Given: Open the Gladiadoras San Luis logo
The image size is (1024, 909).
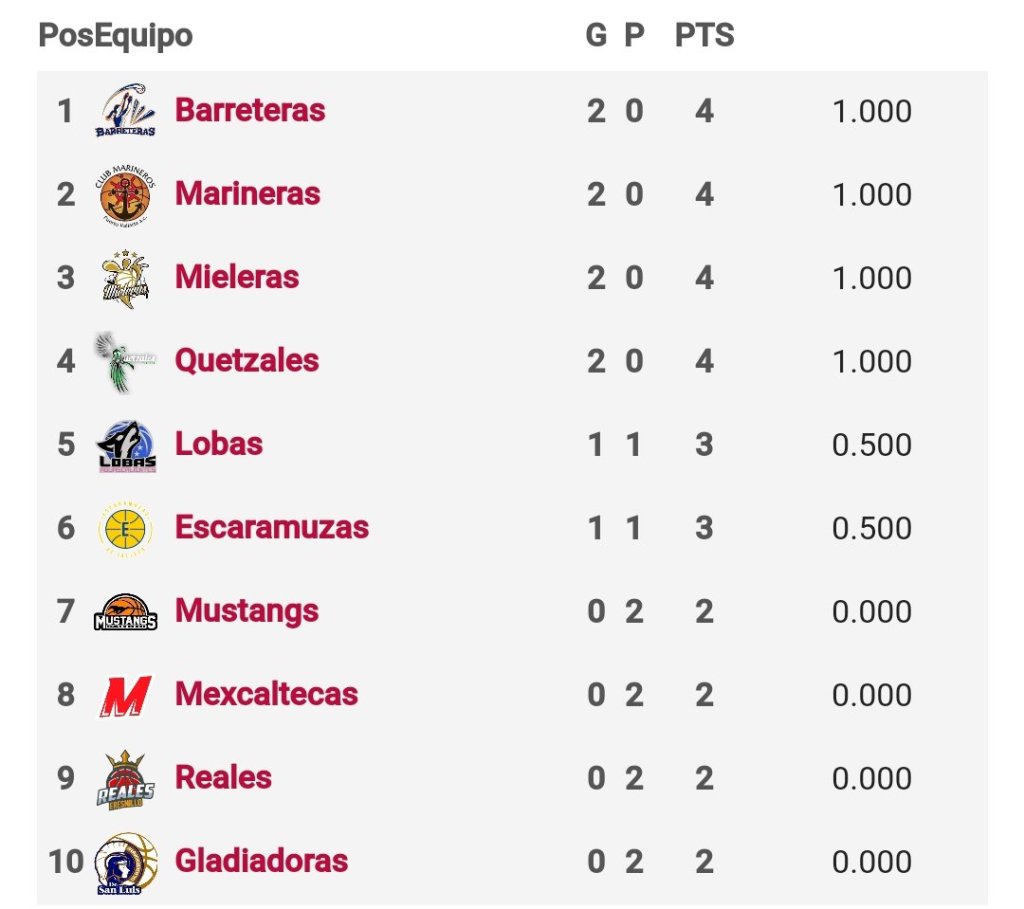Looking at the screenshot, I should tap(124, 862).
